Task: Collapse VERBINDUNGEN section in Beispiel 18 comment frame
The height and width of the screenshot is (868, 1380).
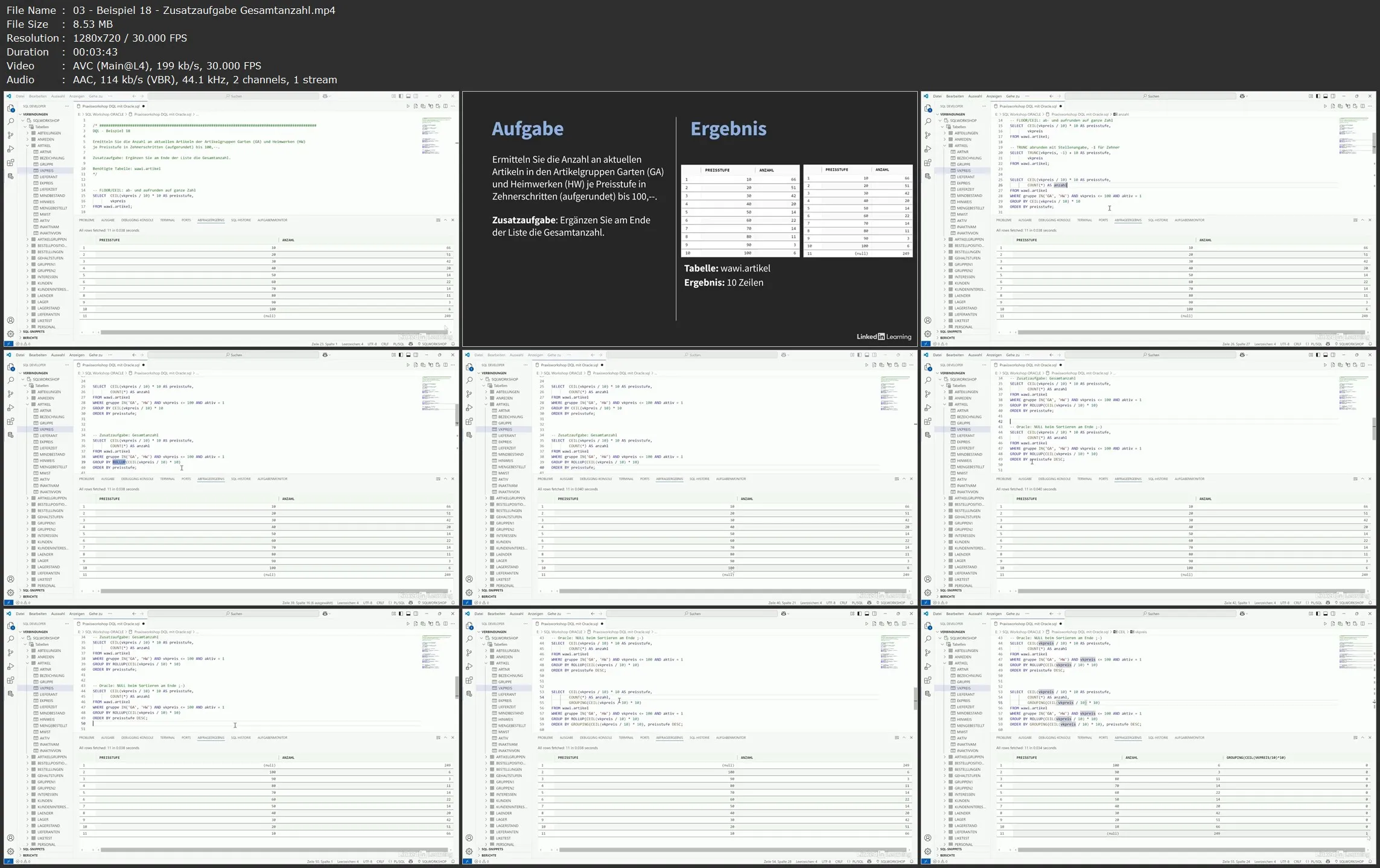Action: [x=21, y=114]
